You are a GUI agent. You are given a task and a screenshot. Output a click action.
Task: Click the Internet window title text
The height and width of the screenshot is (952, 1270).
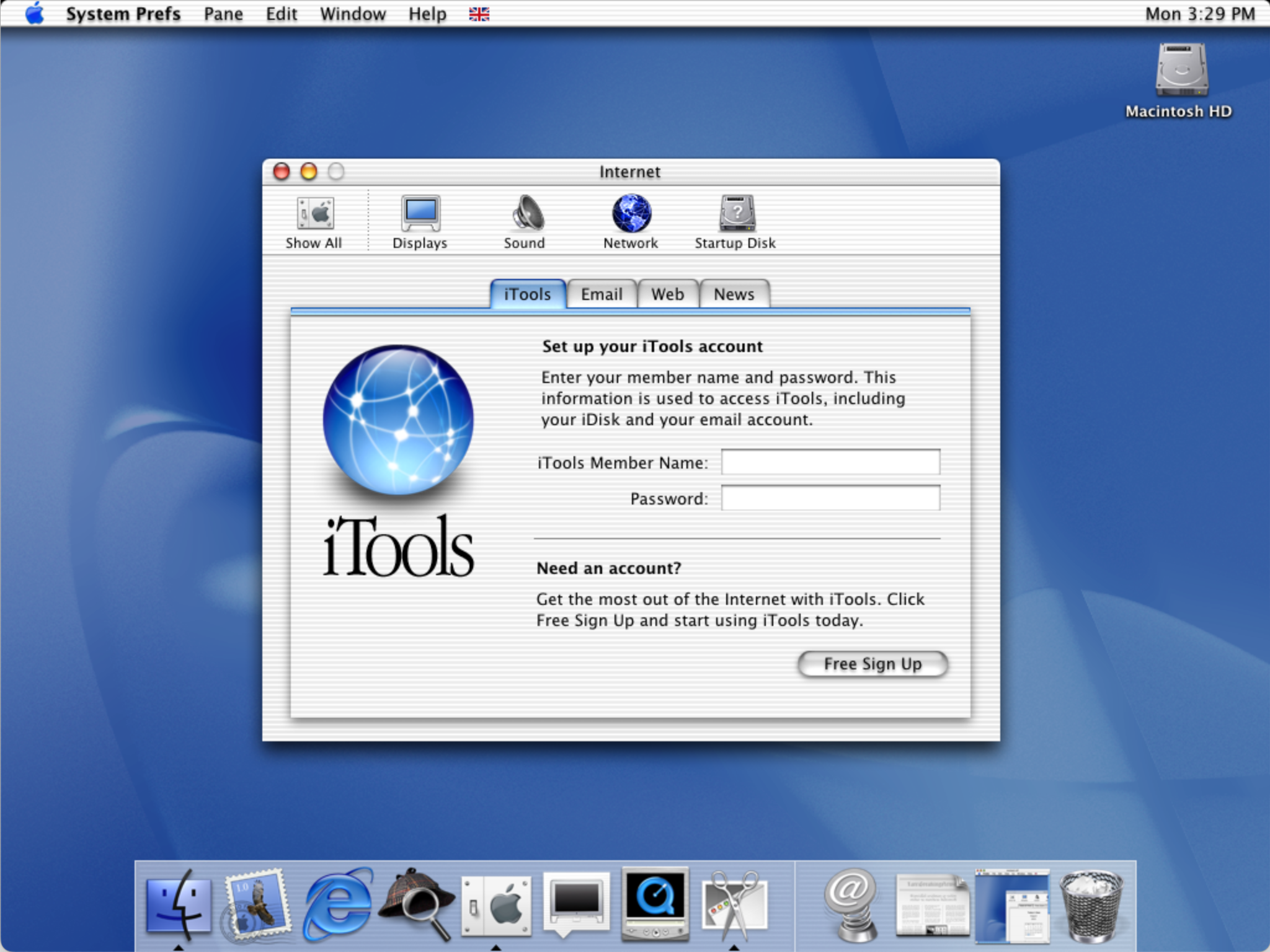pyautogui.click(x=630, y=172)
